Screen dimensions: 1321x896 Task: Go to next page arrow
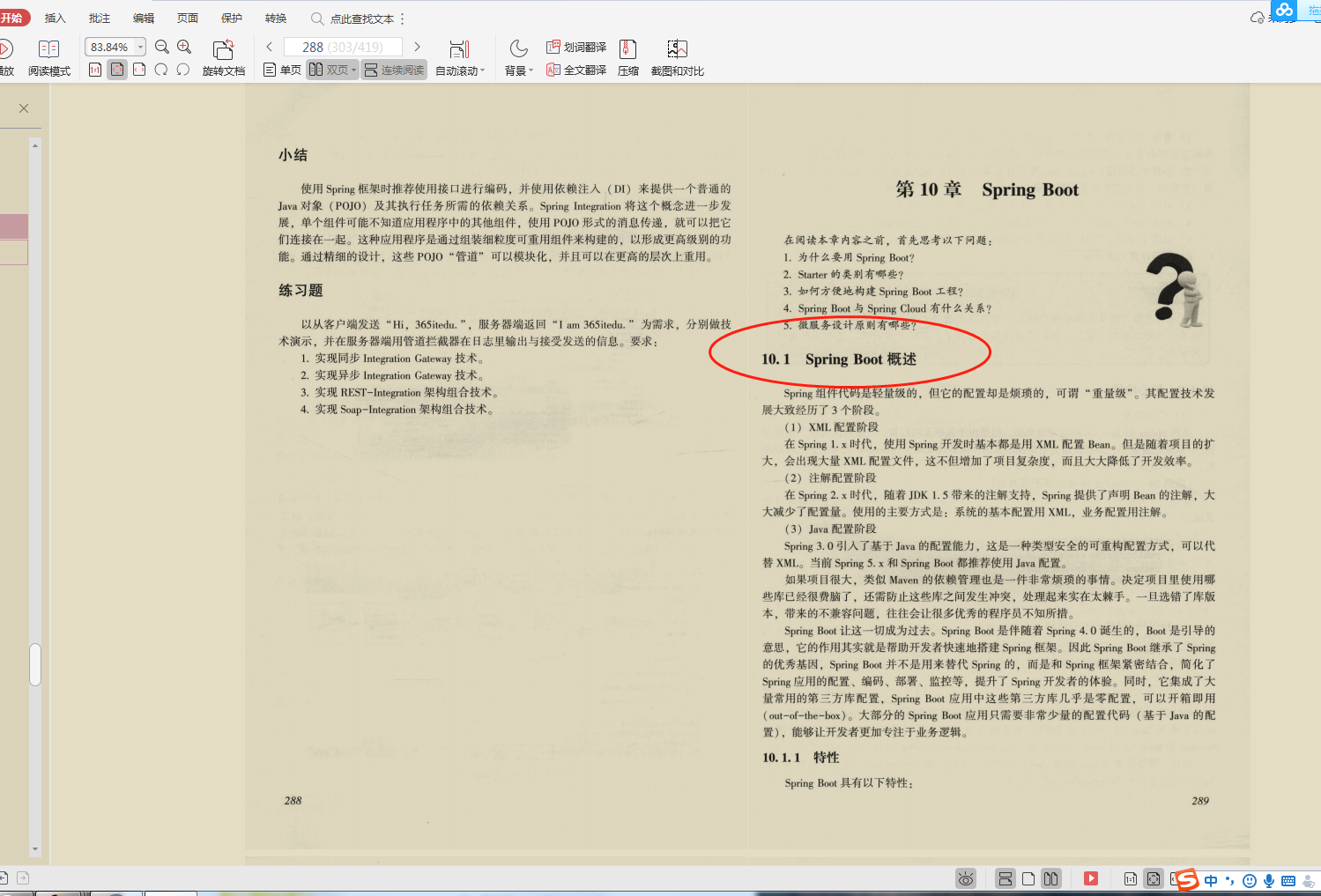tap(417, 47)
